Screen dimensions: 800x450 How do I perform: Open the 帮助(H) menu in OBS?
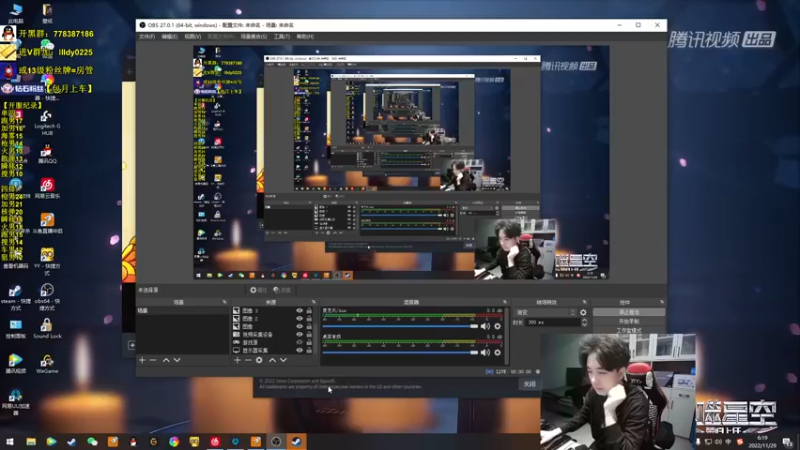tap(305, 37)
